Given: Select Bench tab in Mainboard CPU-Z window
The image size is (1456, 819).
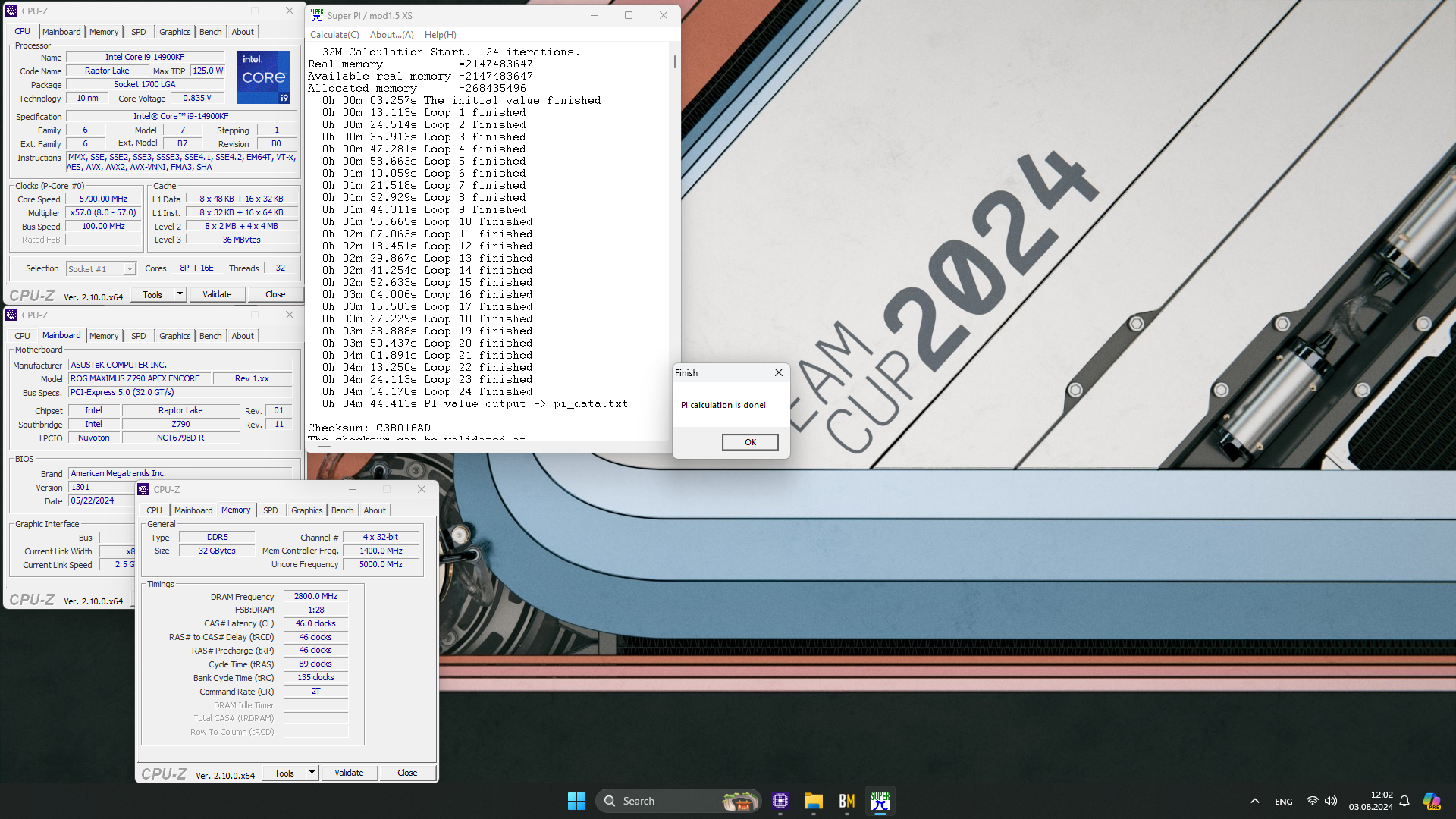Looking at the screenshot, I should [211, 336].
